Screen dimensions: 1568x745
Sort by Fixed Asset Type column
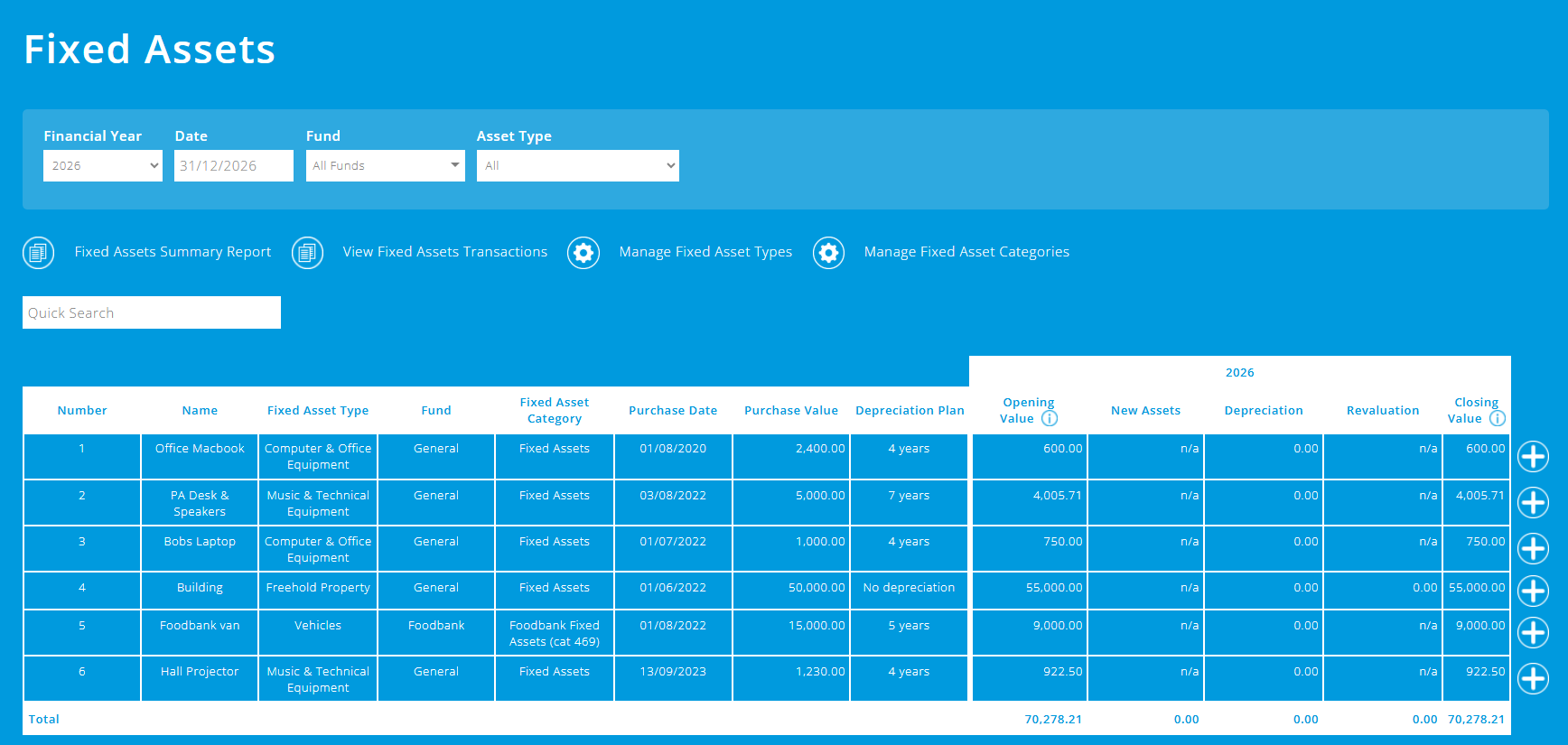[x=318, y=410]
